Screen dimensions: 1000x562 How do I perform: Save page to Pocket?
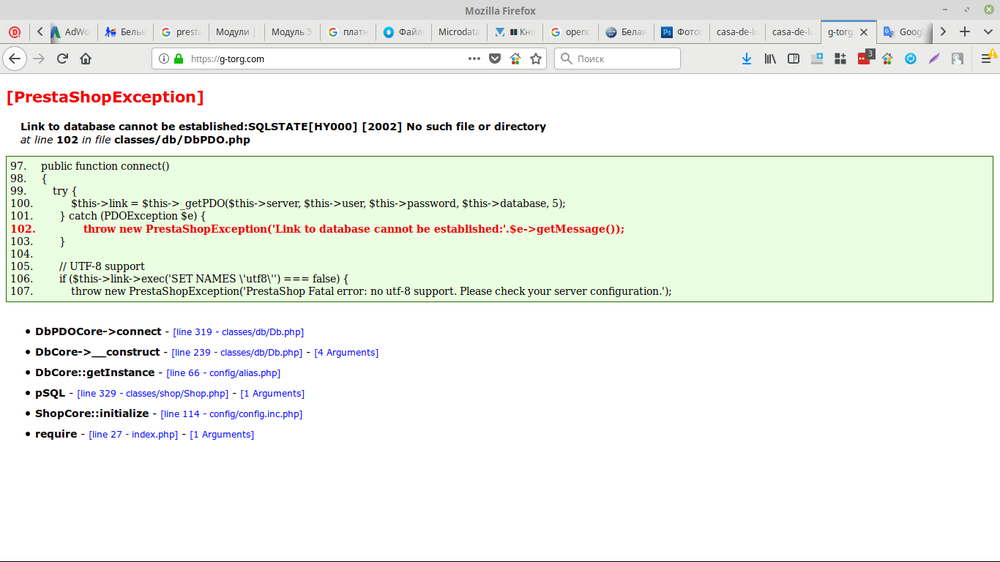pos(495,59)
